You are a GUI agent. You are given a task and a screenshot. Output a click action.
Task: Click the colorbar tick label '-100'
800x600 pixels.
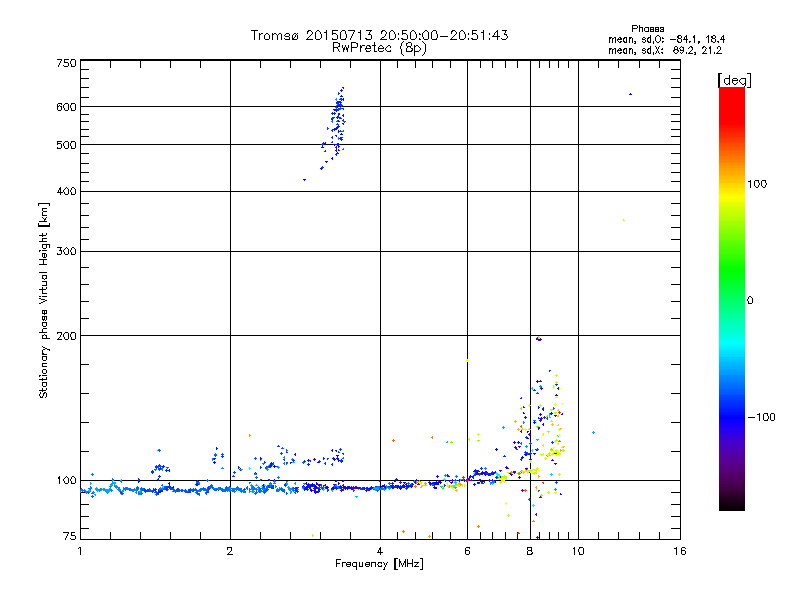pos(761,417)
